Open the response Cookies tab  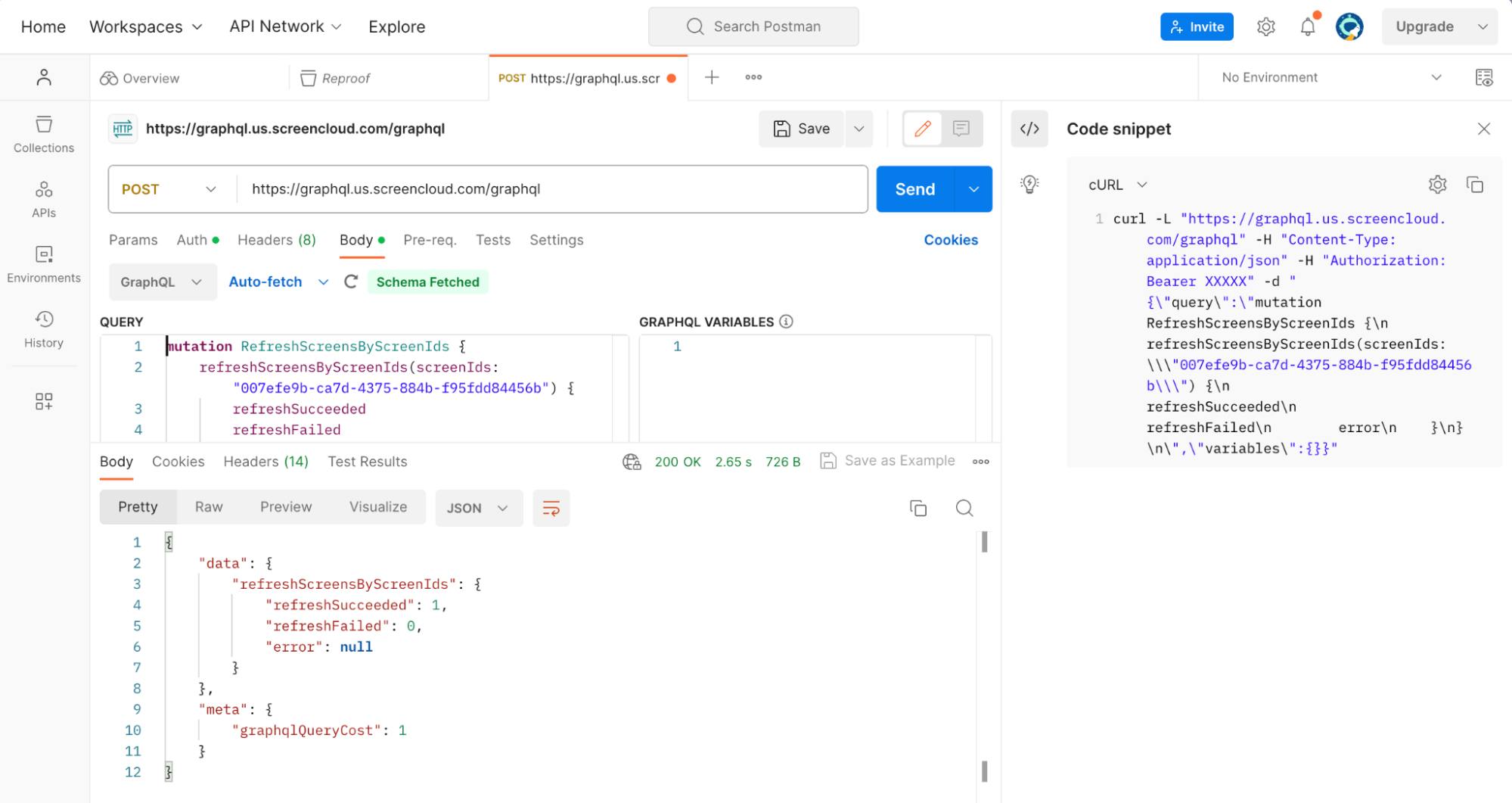pyautogui.click(x=179, y=462)
